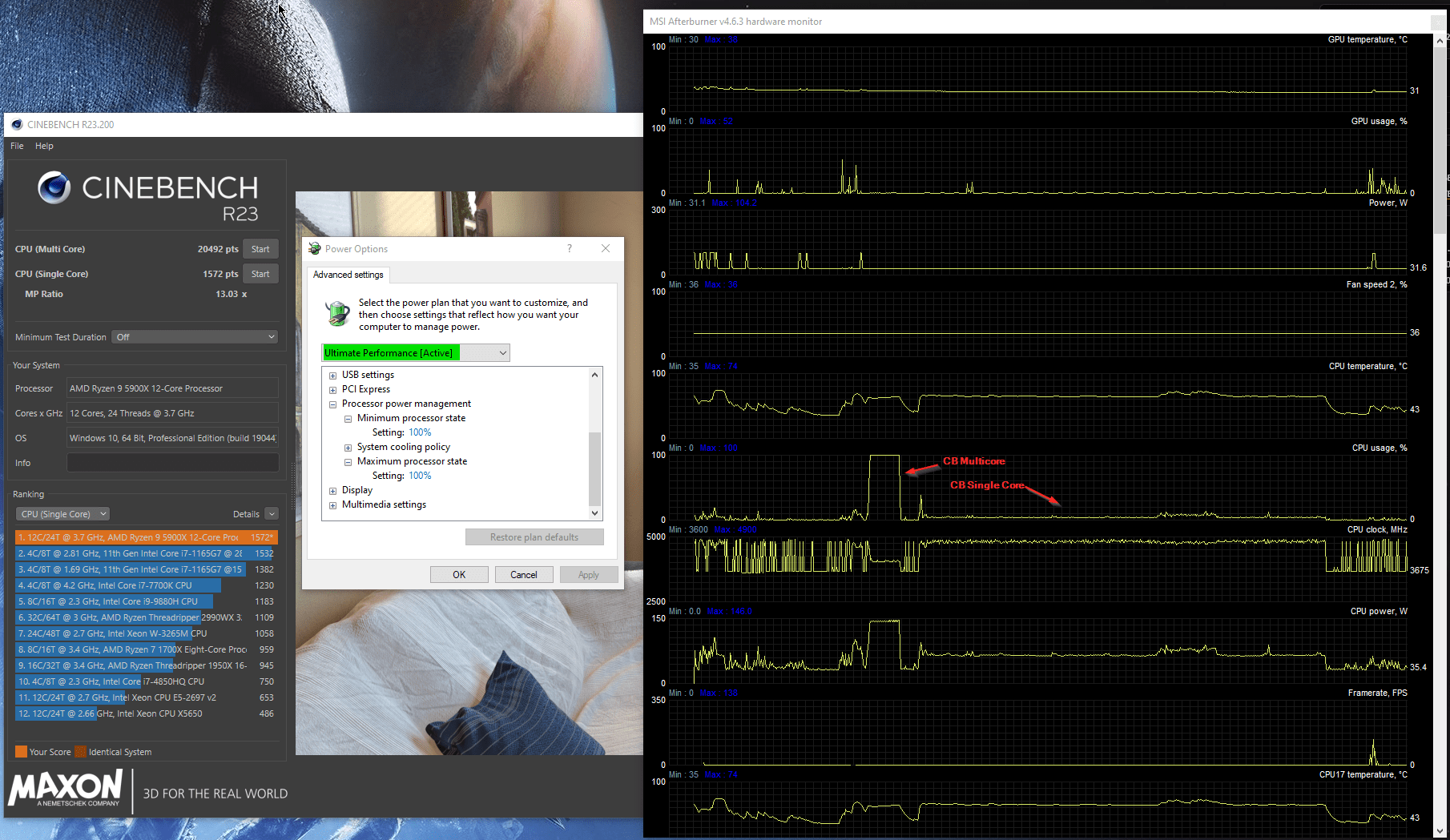Select the i7-1165G7 2.81 GHz ranking row

tap(146, 553)
